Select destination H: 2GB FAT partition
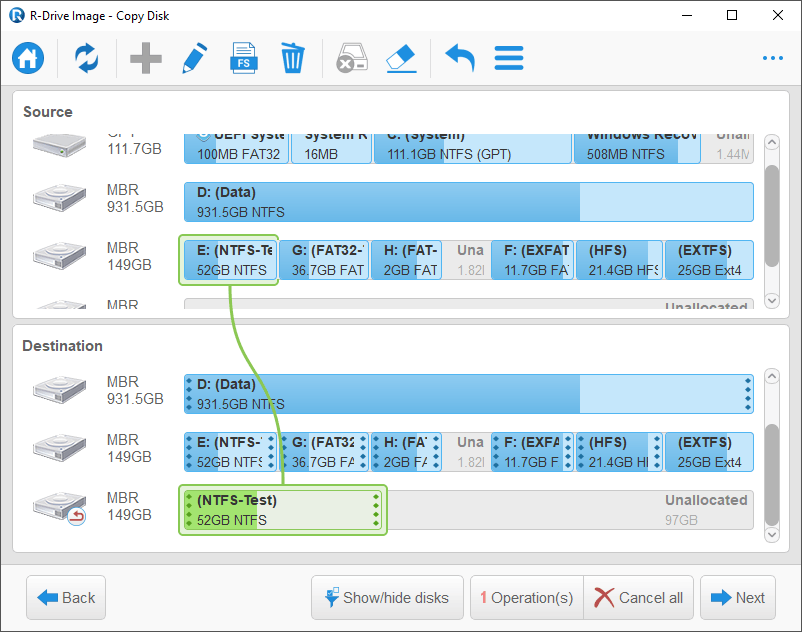The height and width of the screenshot is (632, 802). [x=407, y=452]
